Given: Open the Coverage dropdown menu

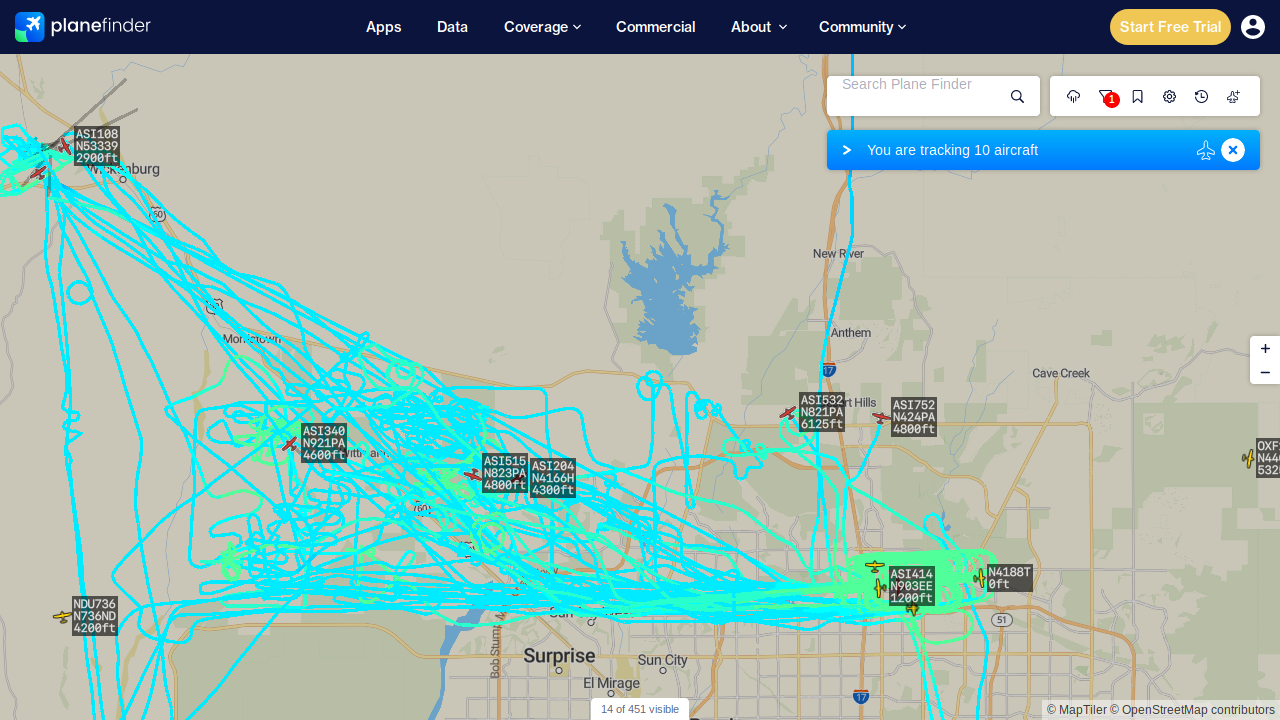Looking at the screenshot, I should coord(542,27).
